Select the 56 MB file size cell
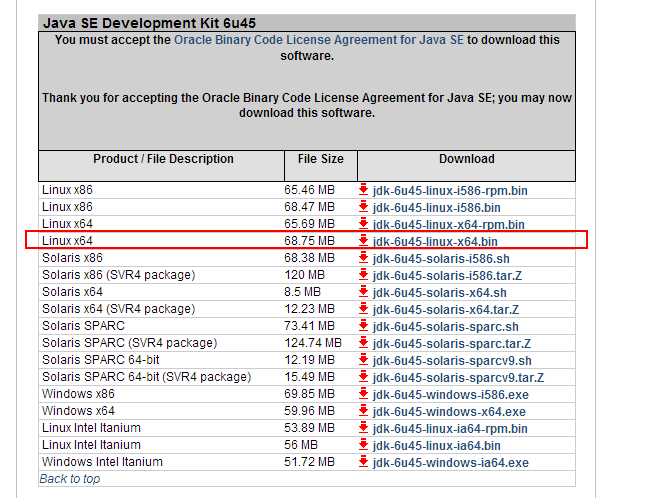Screen dimensions: 647x498 [x=301, y=445]
